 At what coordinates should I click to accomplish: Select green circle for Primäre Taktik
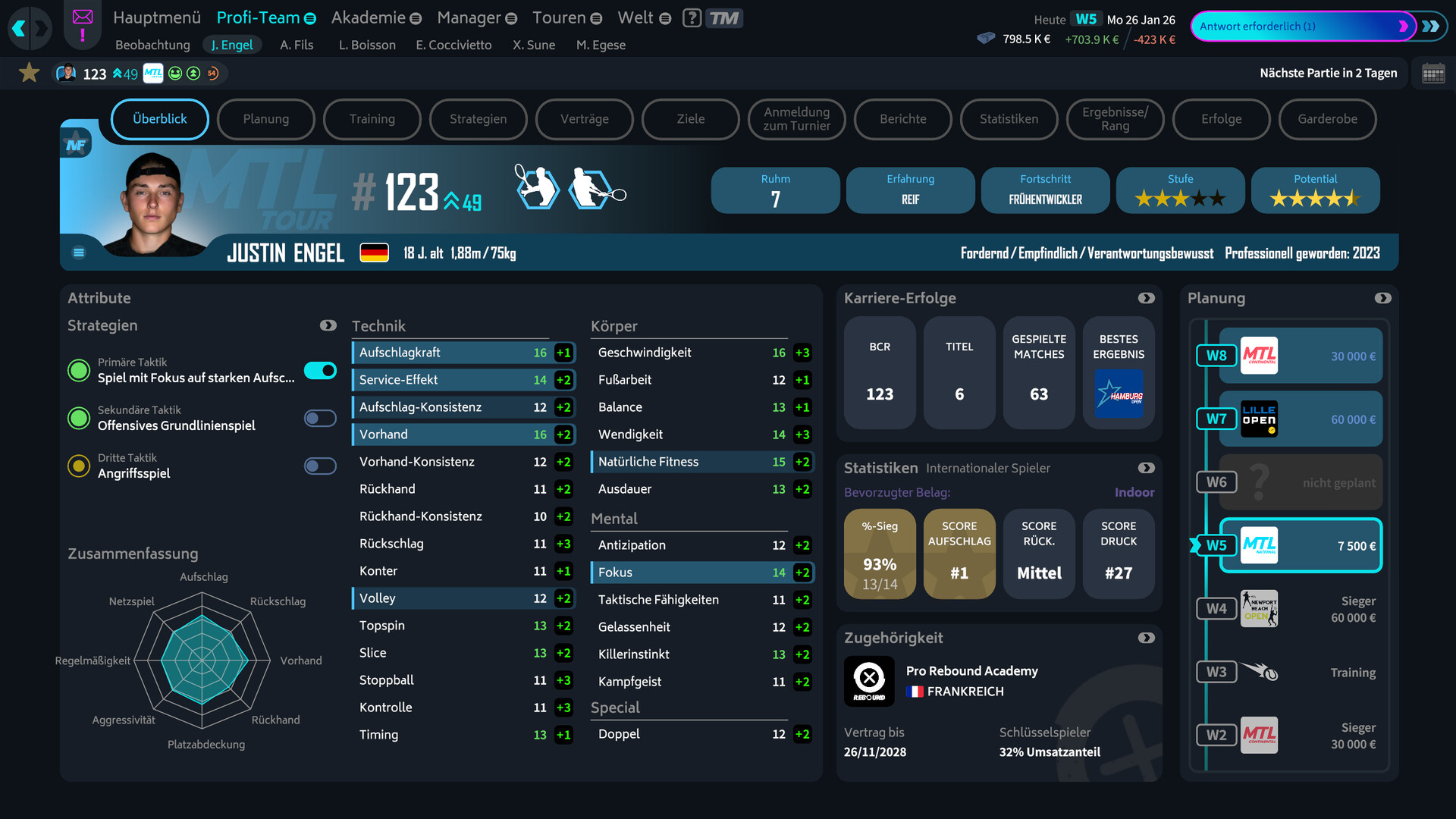tap(79, 370)
